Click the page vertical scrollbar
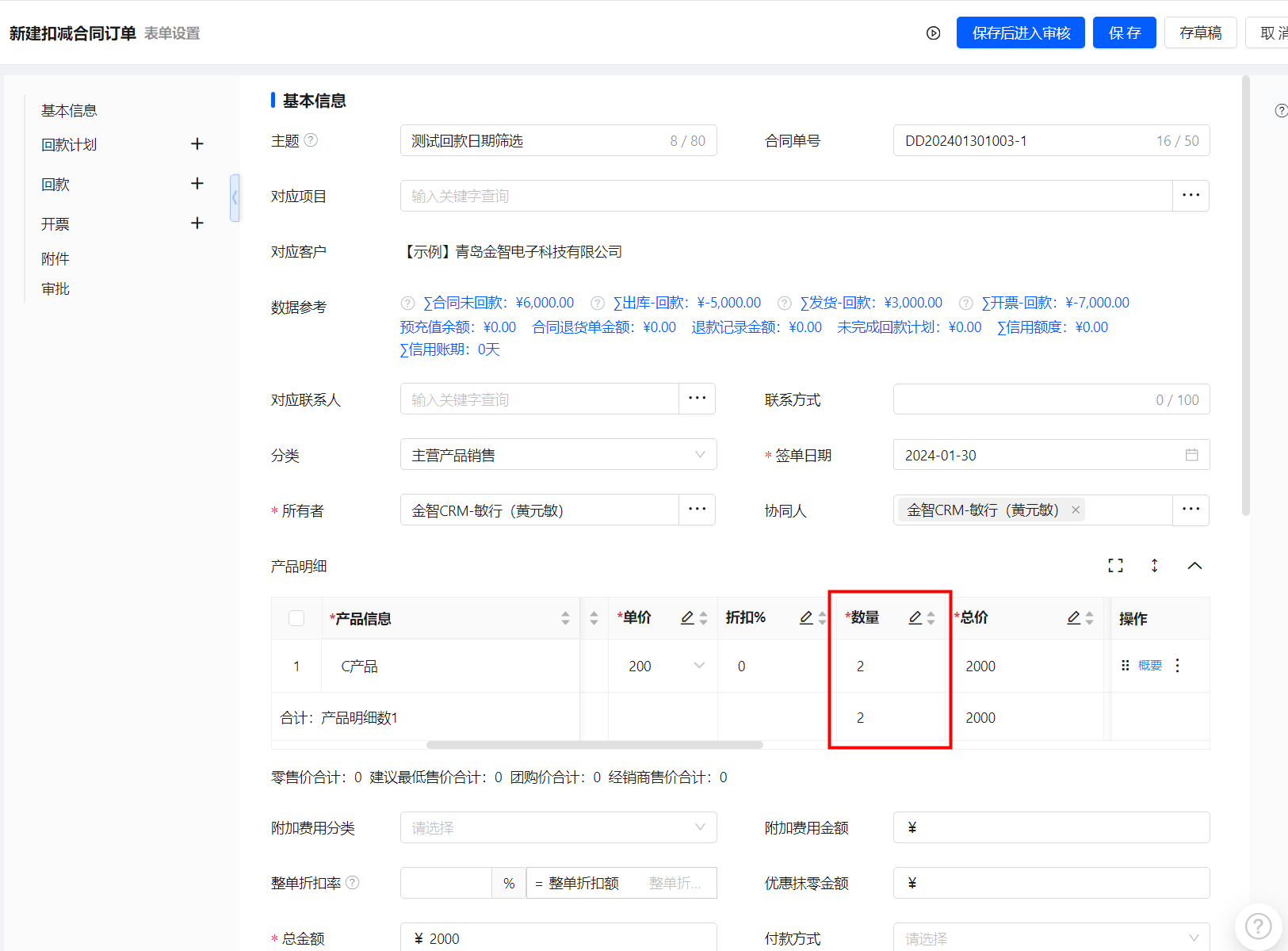1288x951 pixels. 1245,296
